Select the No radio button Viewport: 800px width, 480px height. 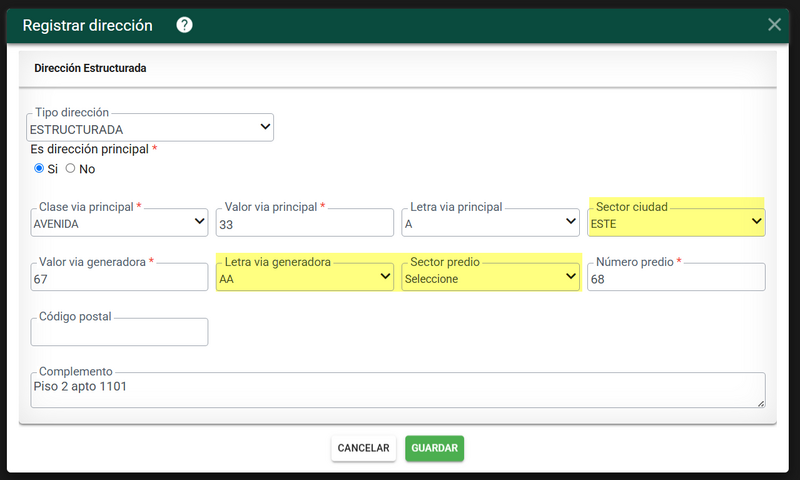[x=70, y=168]
